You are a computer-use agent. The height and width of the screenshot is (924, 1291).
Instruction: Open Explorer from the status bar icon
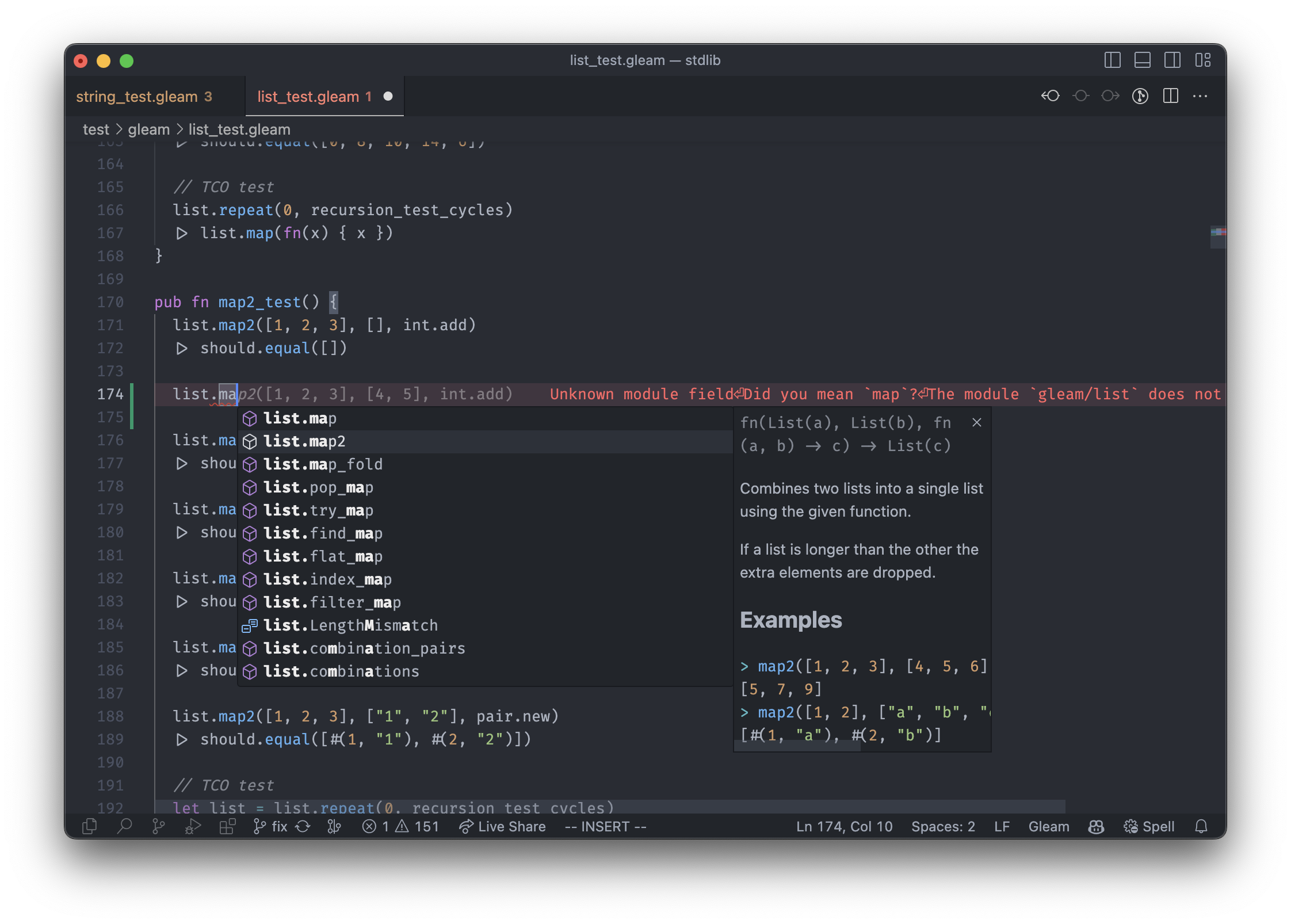point(89,827)
